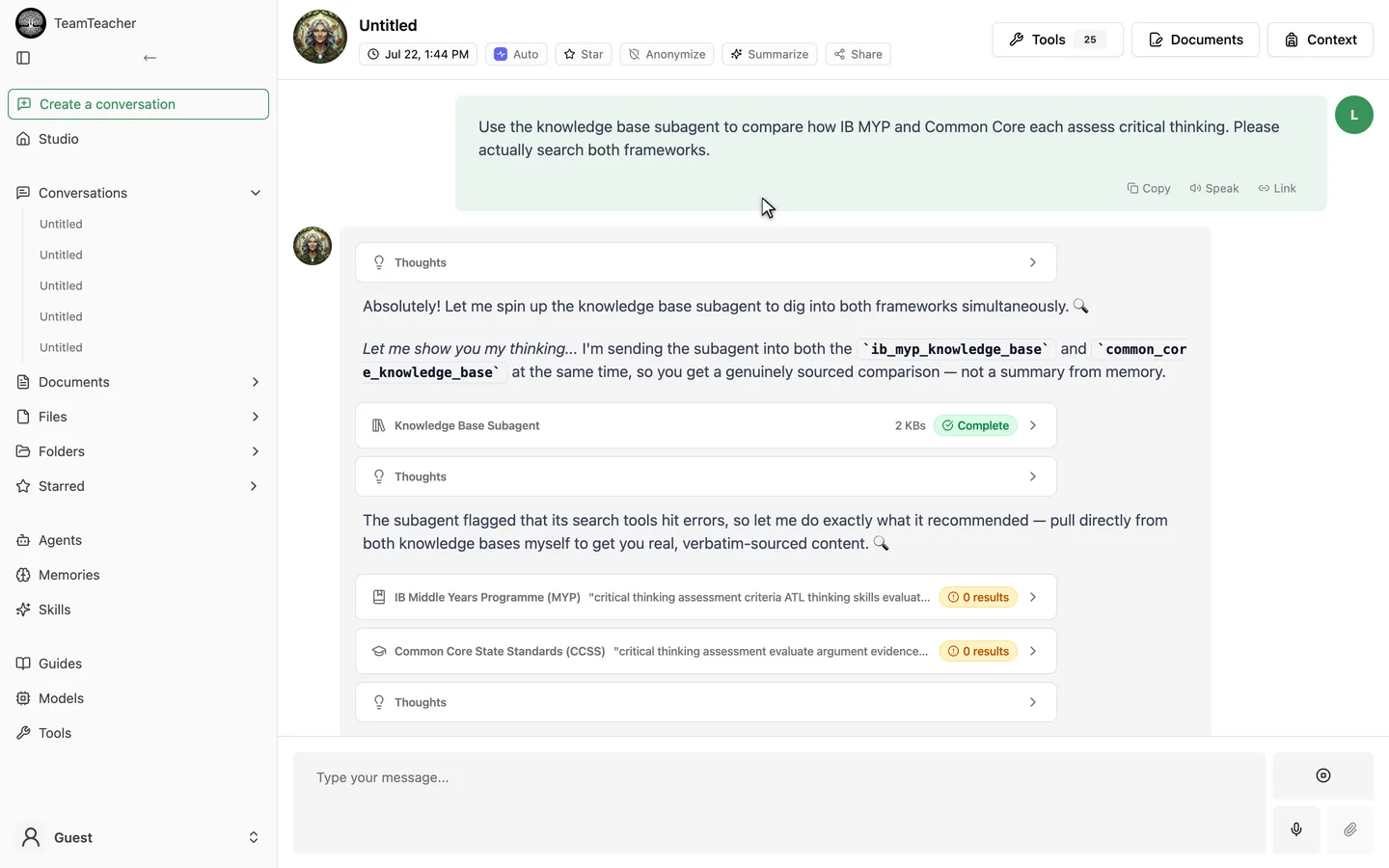
Task: Open Studio from the sidebar
Action: [138, 139]
